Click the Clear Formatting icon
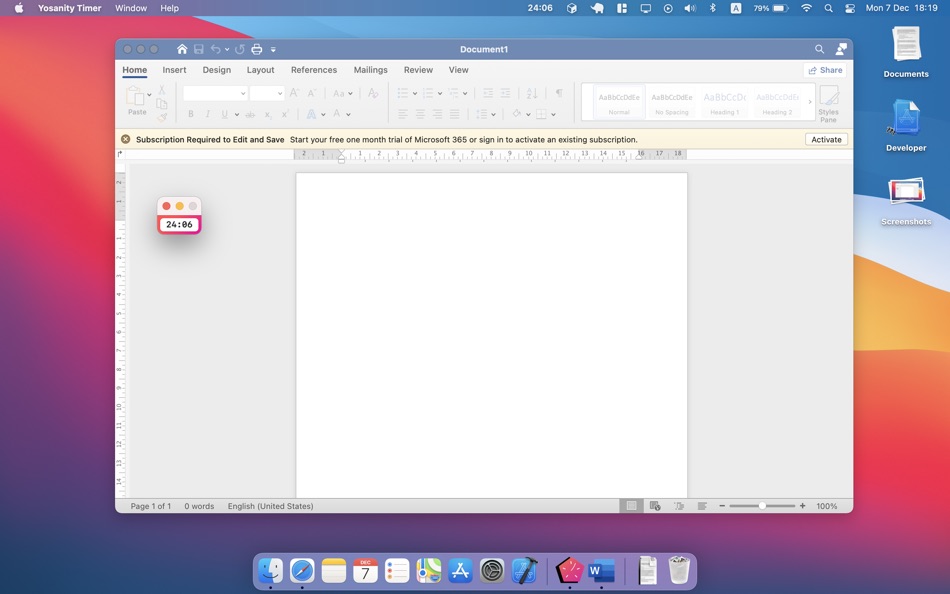Viewport: 950px width, 594px height. coord(373,93)
